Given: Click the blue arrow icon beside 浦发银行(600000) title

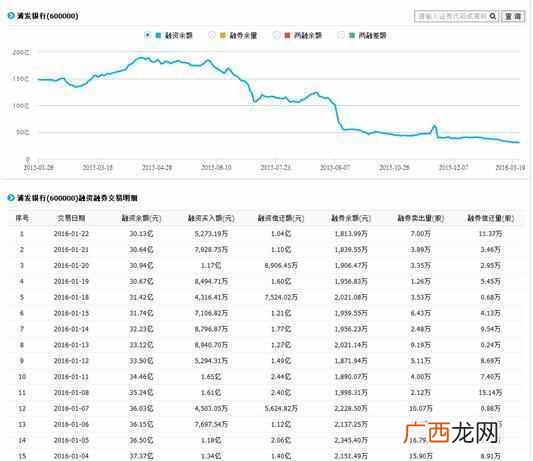Looking at the screenshot, I should coord(11,16).
